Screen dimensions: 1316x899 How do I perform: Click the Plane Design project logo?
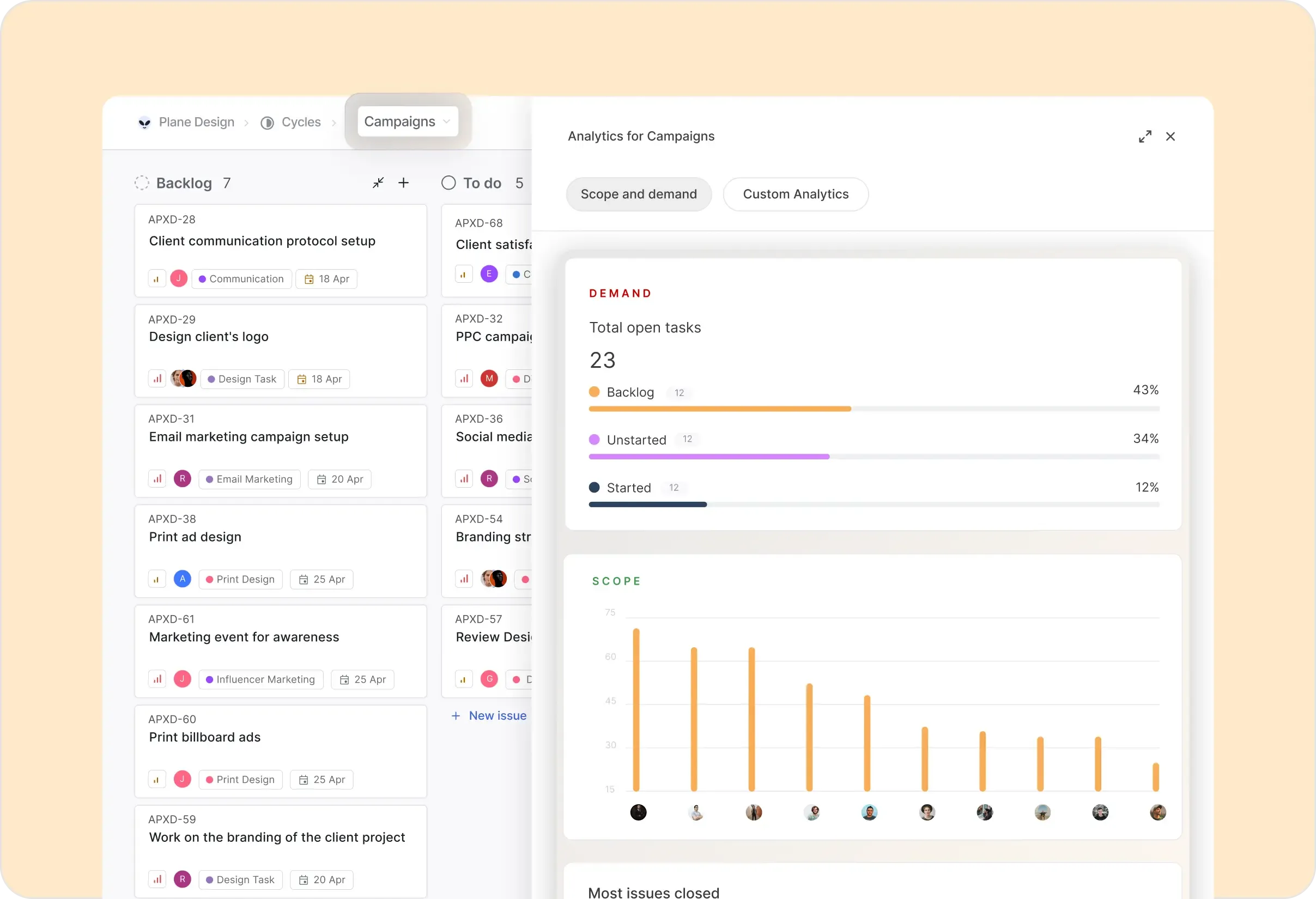[x=145, y=123]
